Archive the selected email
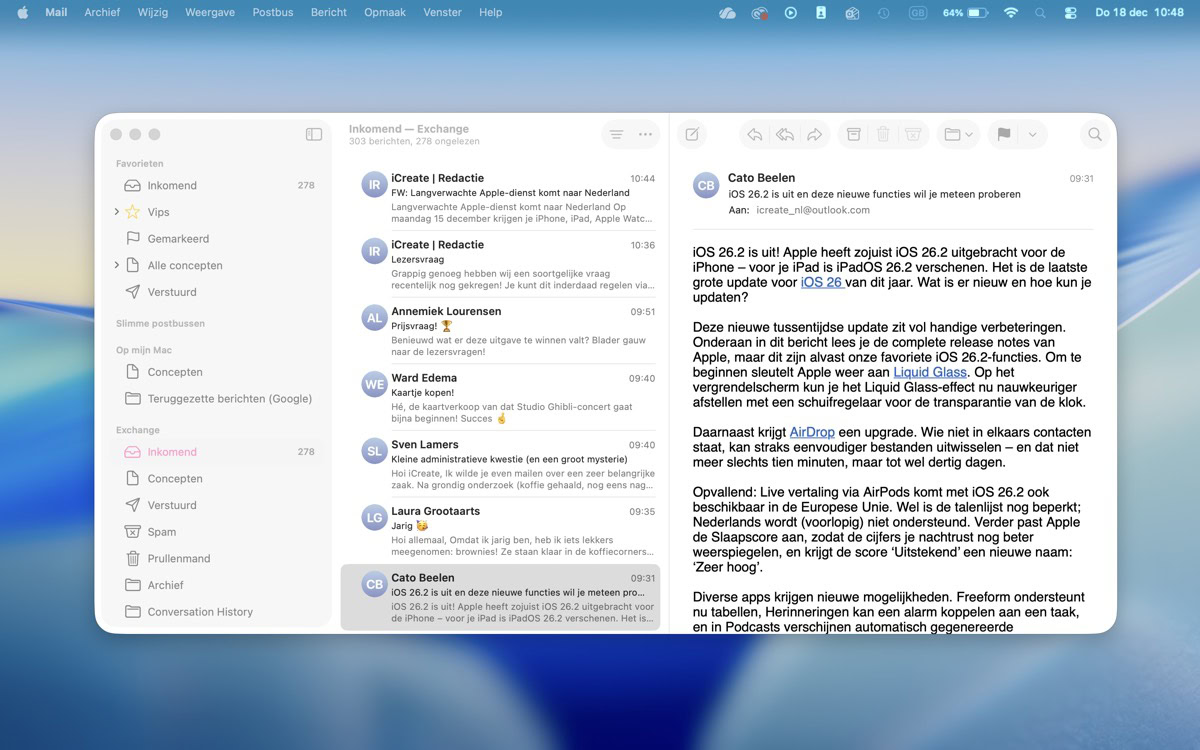This screenshot has width=1200, height=750. [853, 134]
